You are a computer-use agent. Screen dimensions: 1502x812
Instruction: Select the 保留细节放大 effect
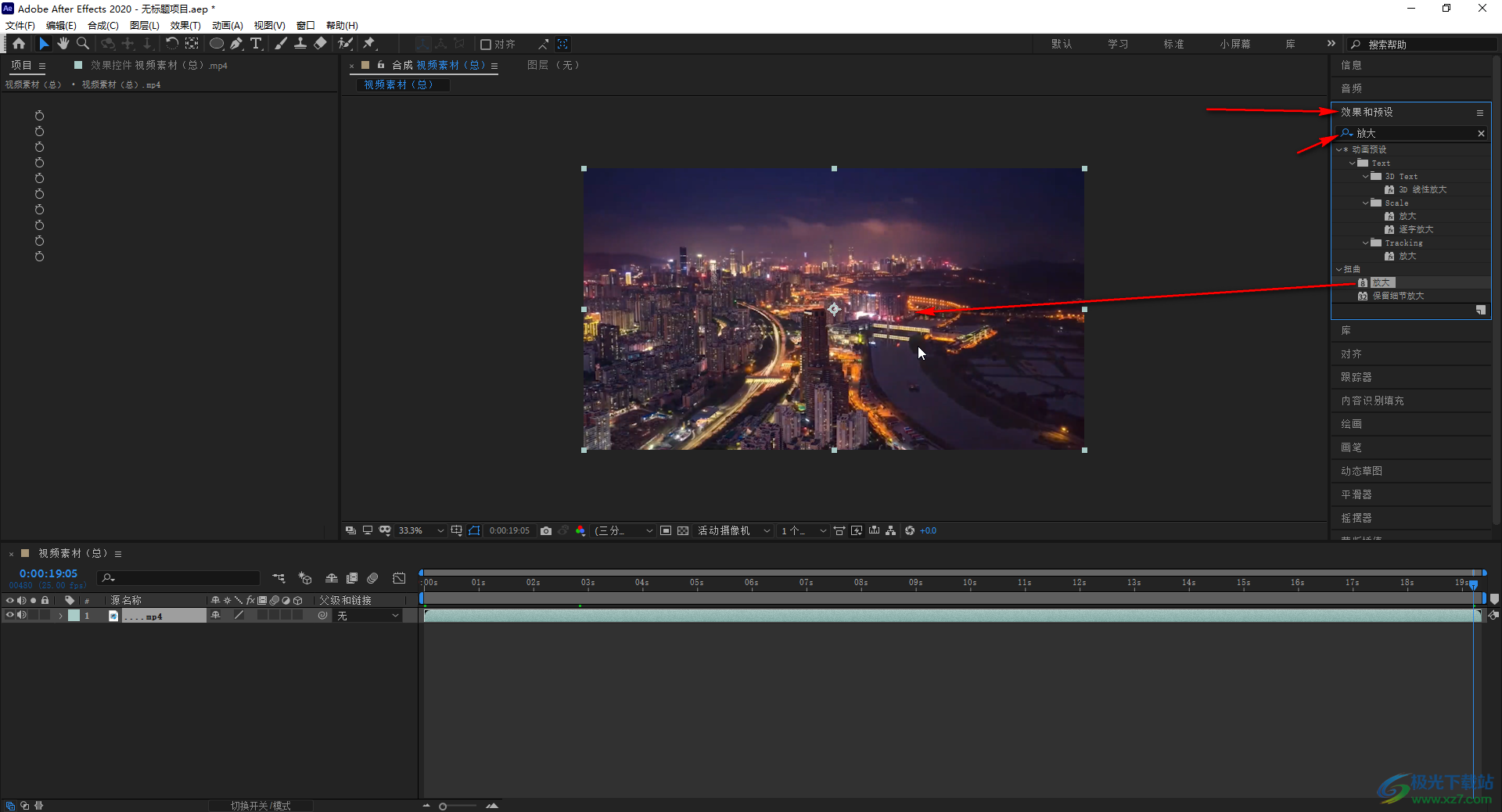point(1398,296)
